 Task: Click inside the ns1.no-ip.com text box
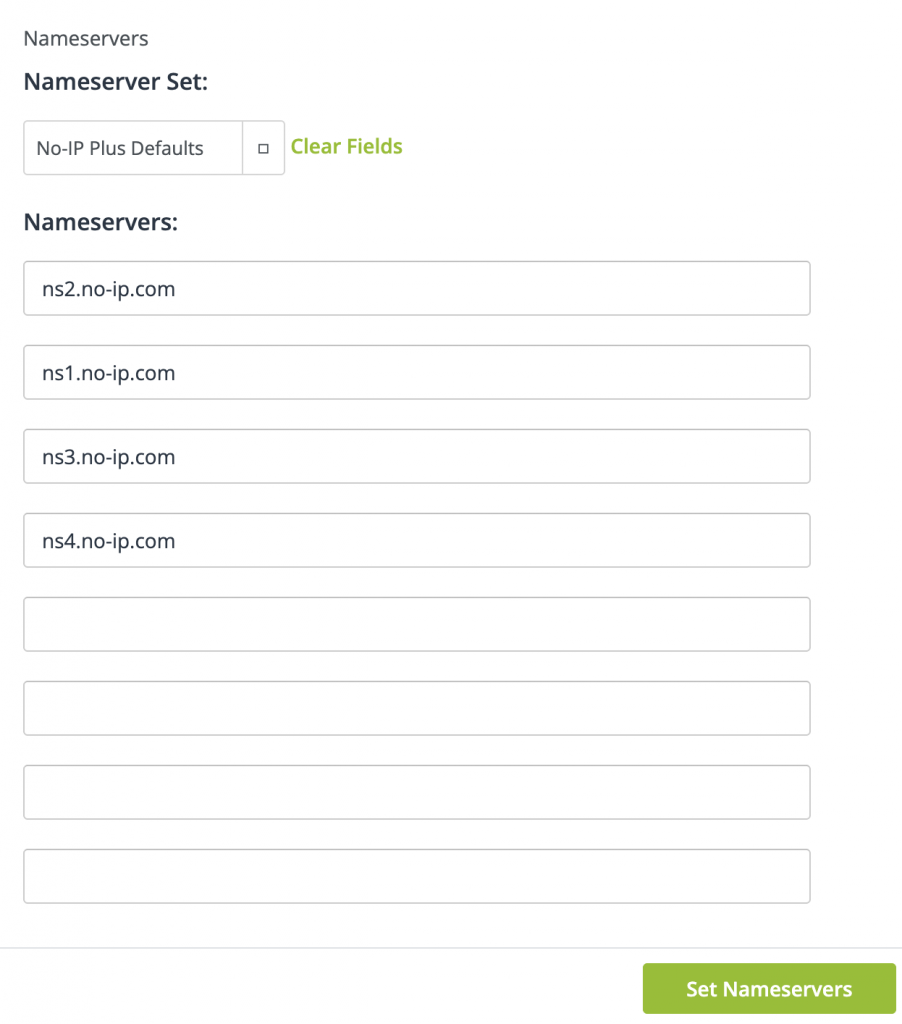[x=416, y=372]
